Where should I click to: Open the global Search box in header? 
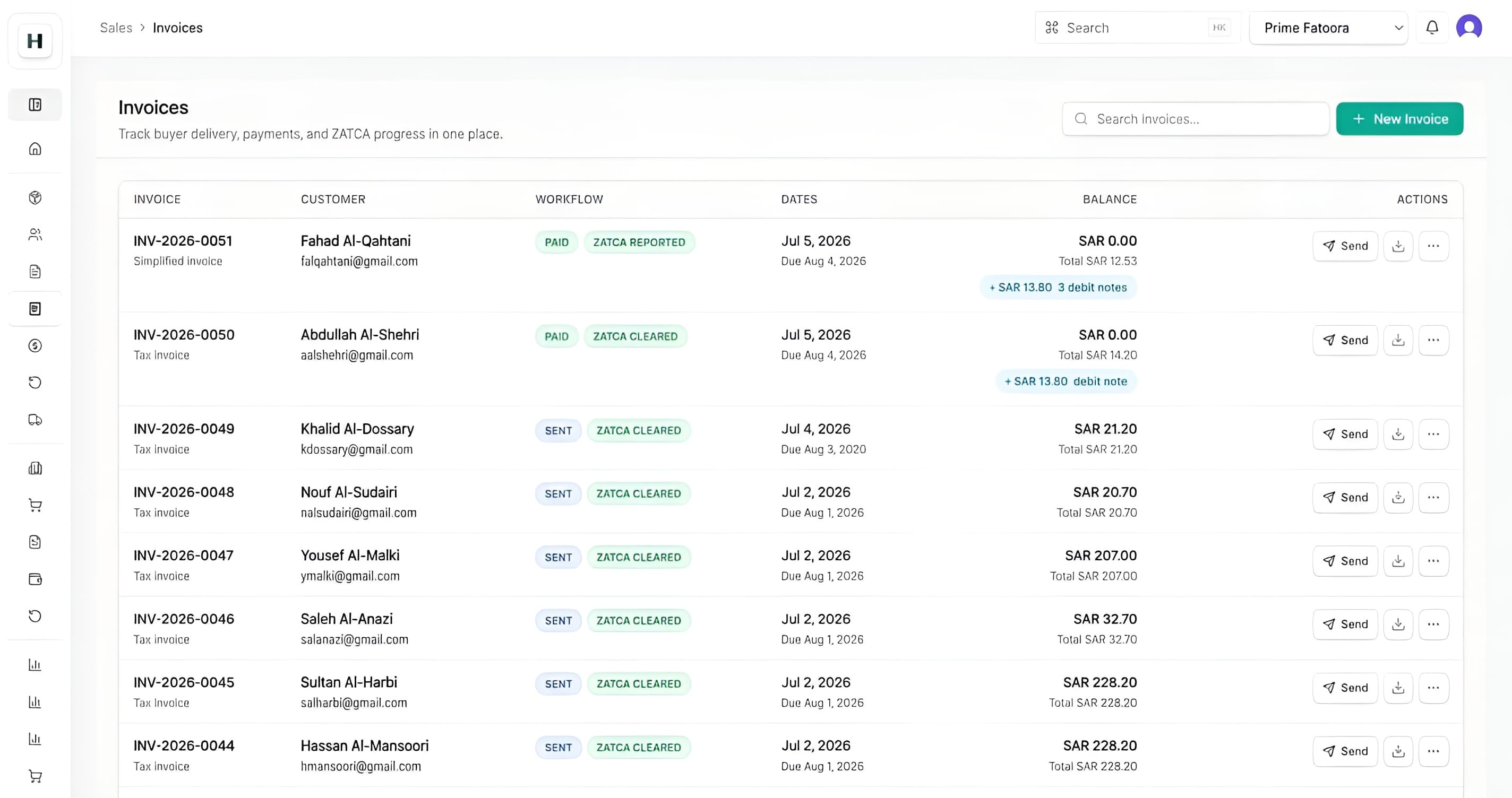click(1138, 28)
